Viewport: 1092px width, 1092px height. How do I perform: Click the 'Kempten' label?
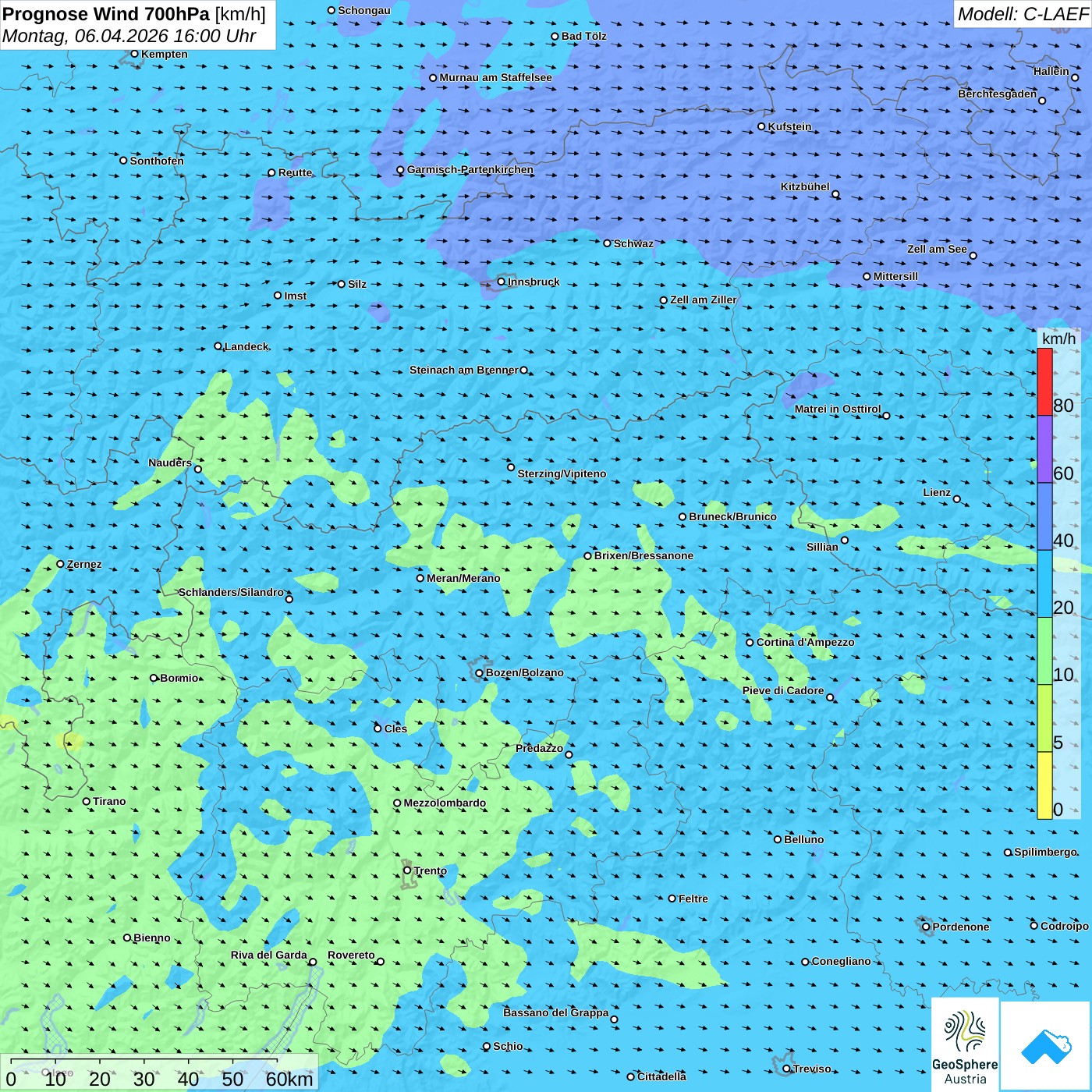click(165, 54)
